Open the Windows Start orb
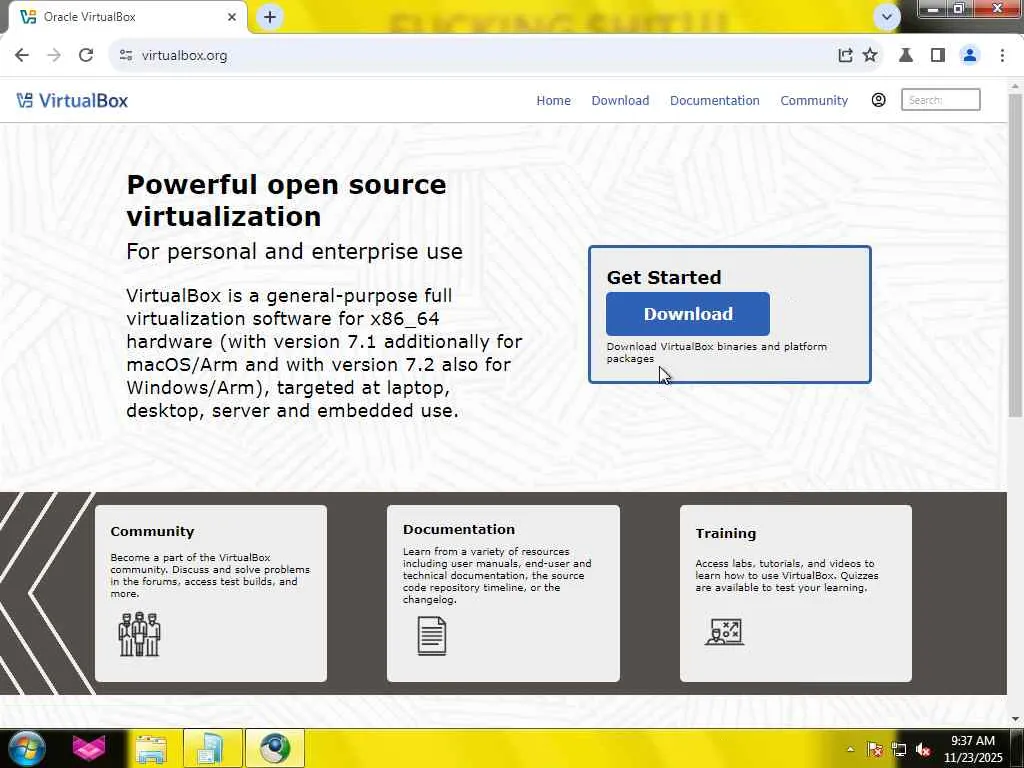This screenshot has width=1024, height=768. [x=26, y=748]
